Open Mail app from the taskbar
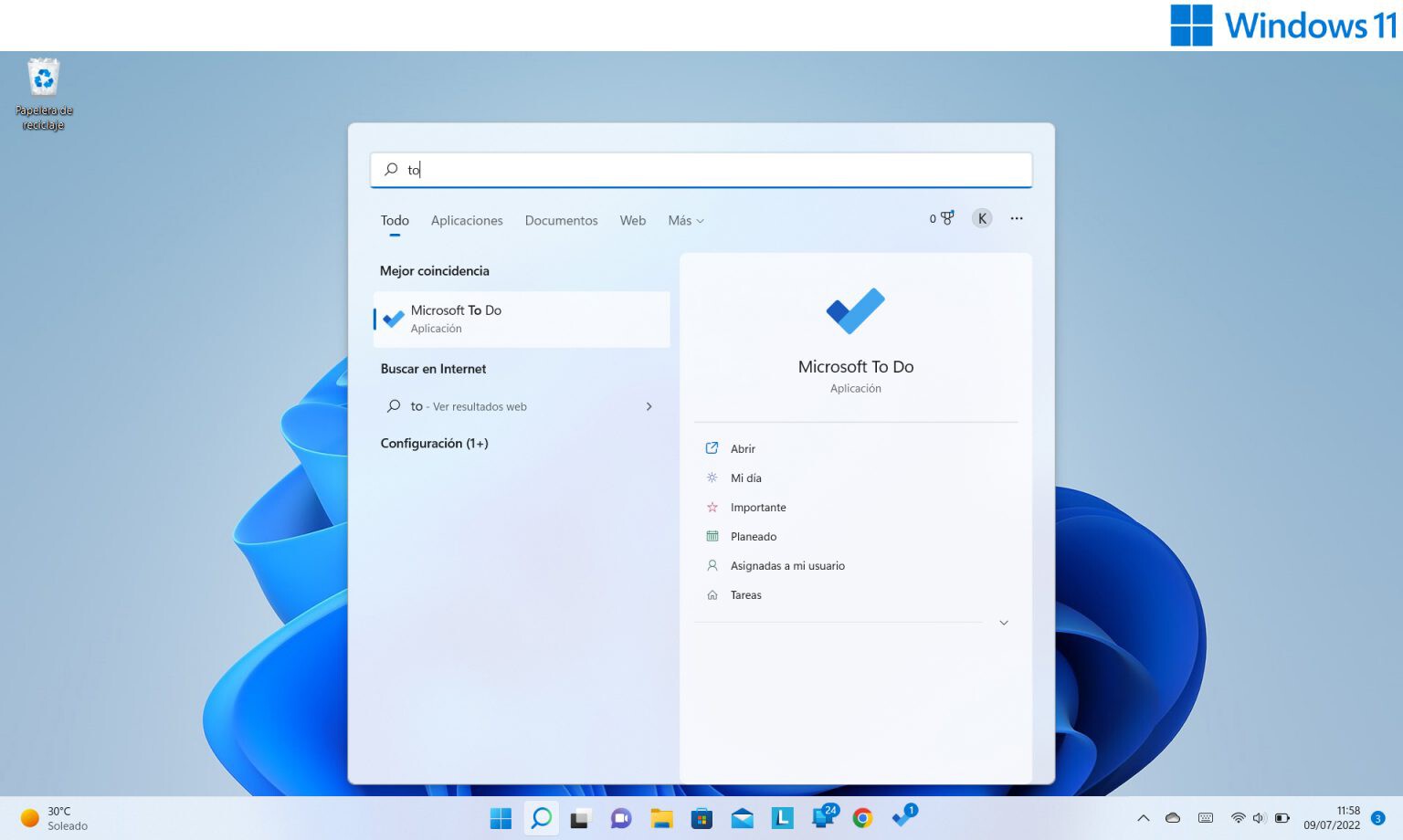1403x840 pixels. 742,817
